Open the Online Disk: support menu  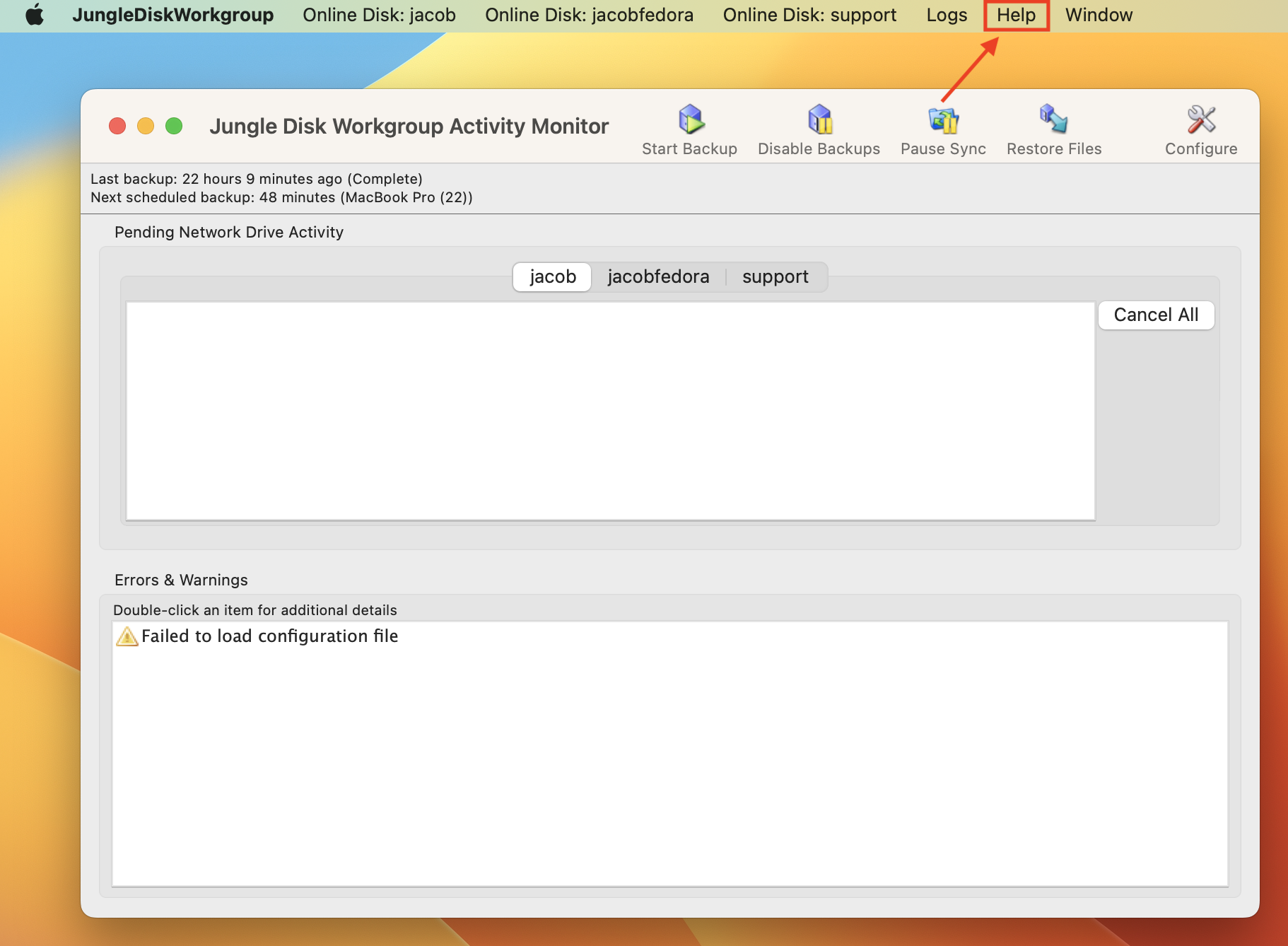pos(809,15)
